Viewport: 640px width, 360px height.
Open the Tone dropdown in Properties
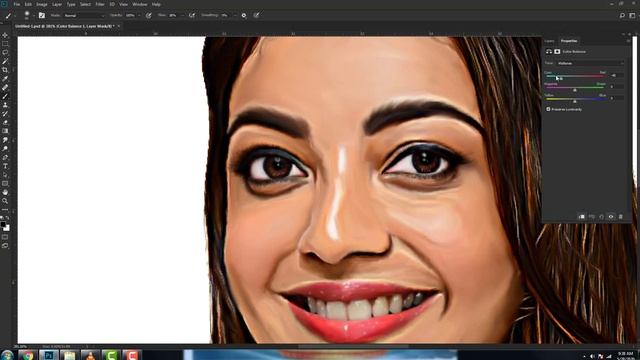tap(590, 63)
